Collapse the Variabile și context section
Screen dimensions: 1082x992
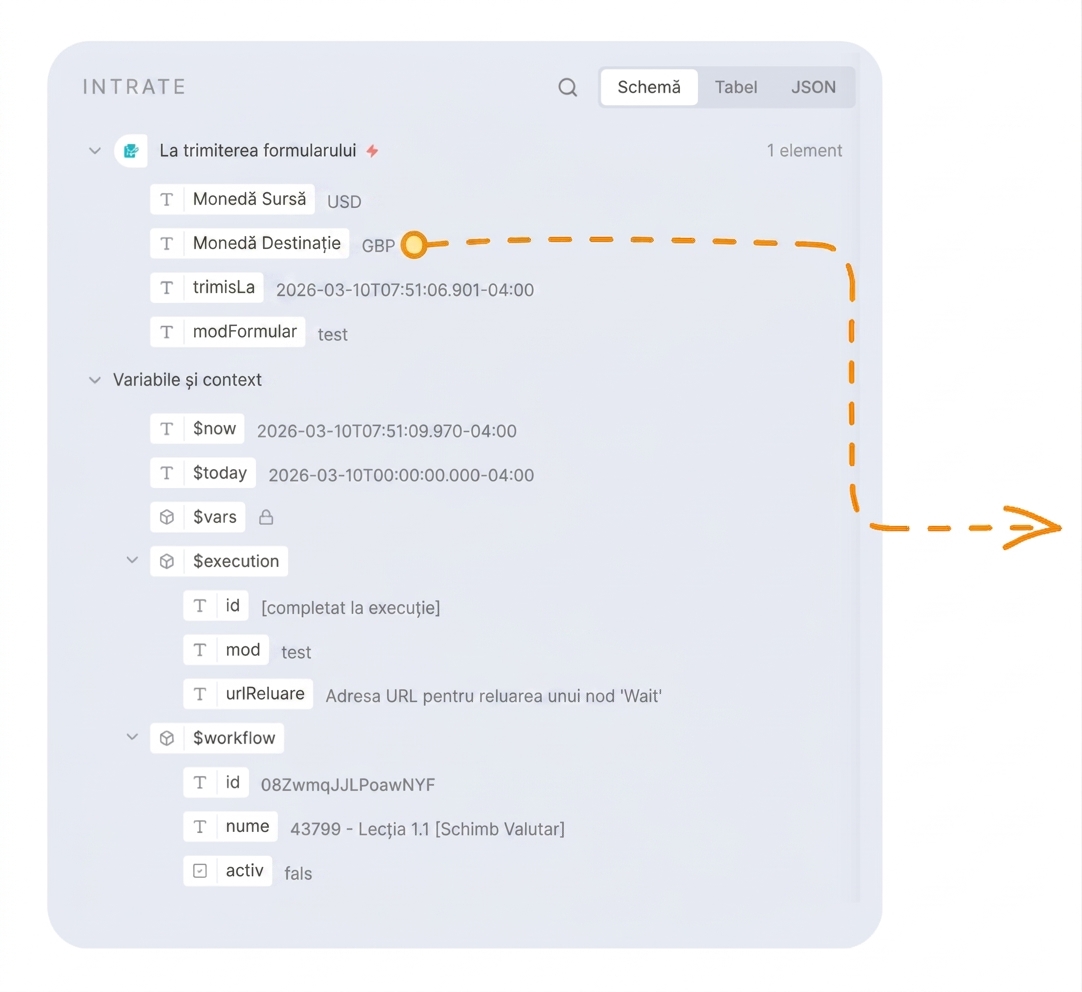point(95,380)
